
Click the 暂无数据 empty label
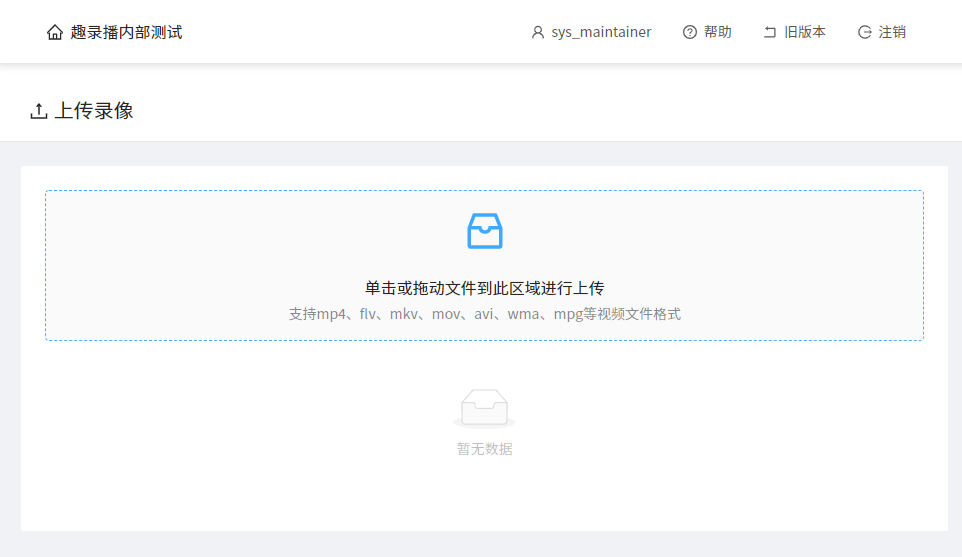[485, 449]
